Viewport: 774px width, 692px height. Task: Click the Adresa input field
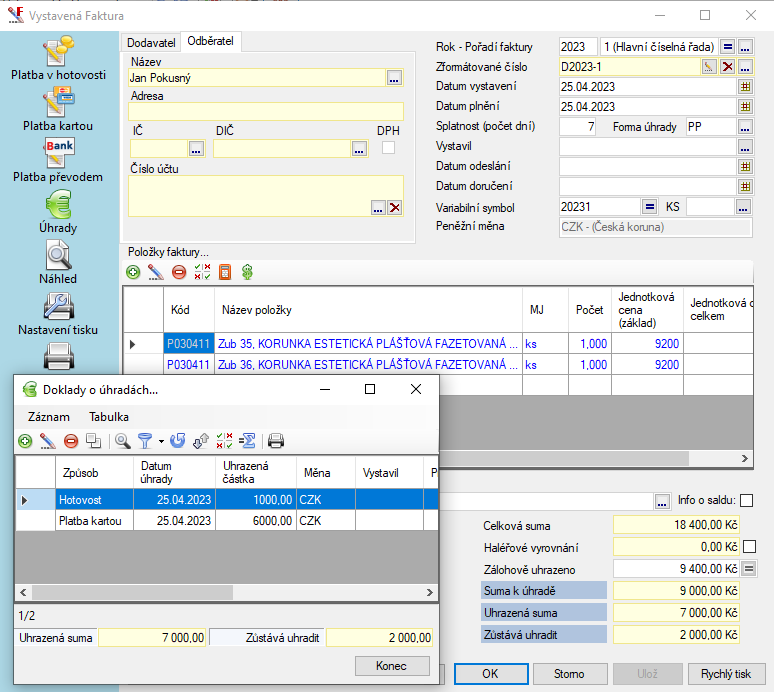tap(266, 111)
